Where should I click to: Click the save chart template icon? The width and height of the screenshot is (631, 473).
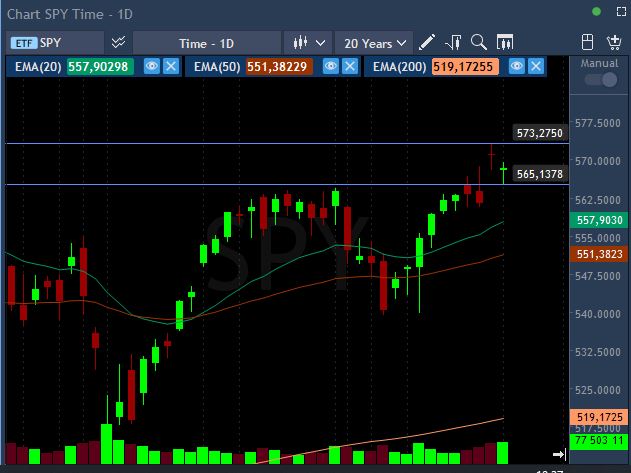tap(588, 42)
